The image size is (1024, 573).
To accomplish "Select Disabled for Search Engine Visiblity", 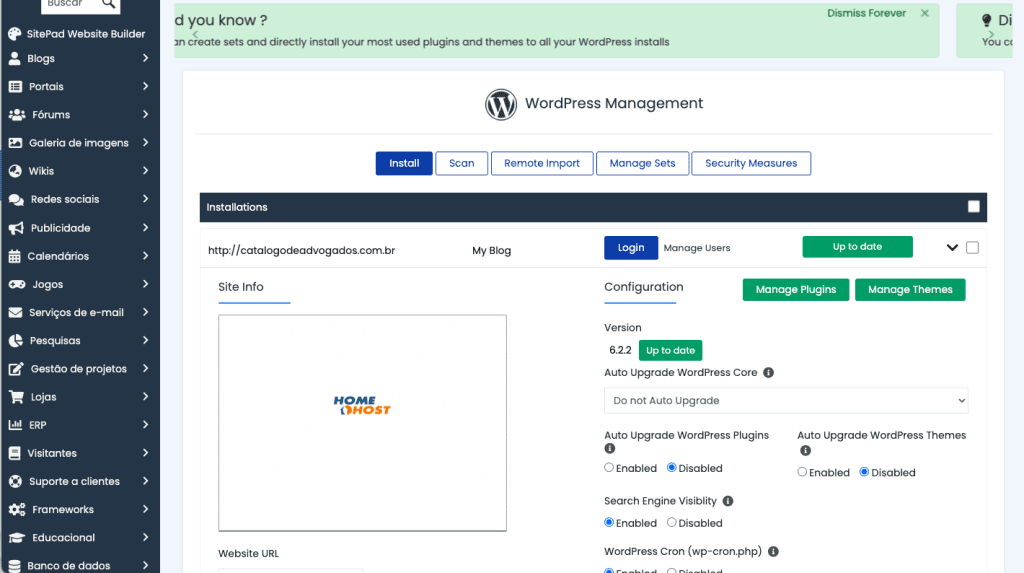I will [671, 522].
